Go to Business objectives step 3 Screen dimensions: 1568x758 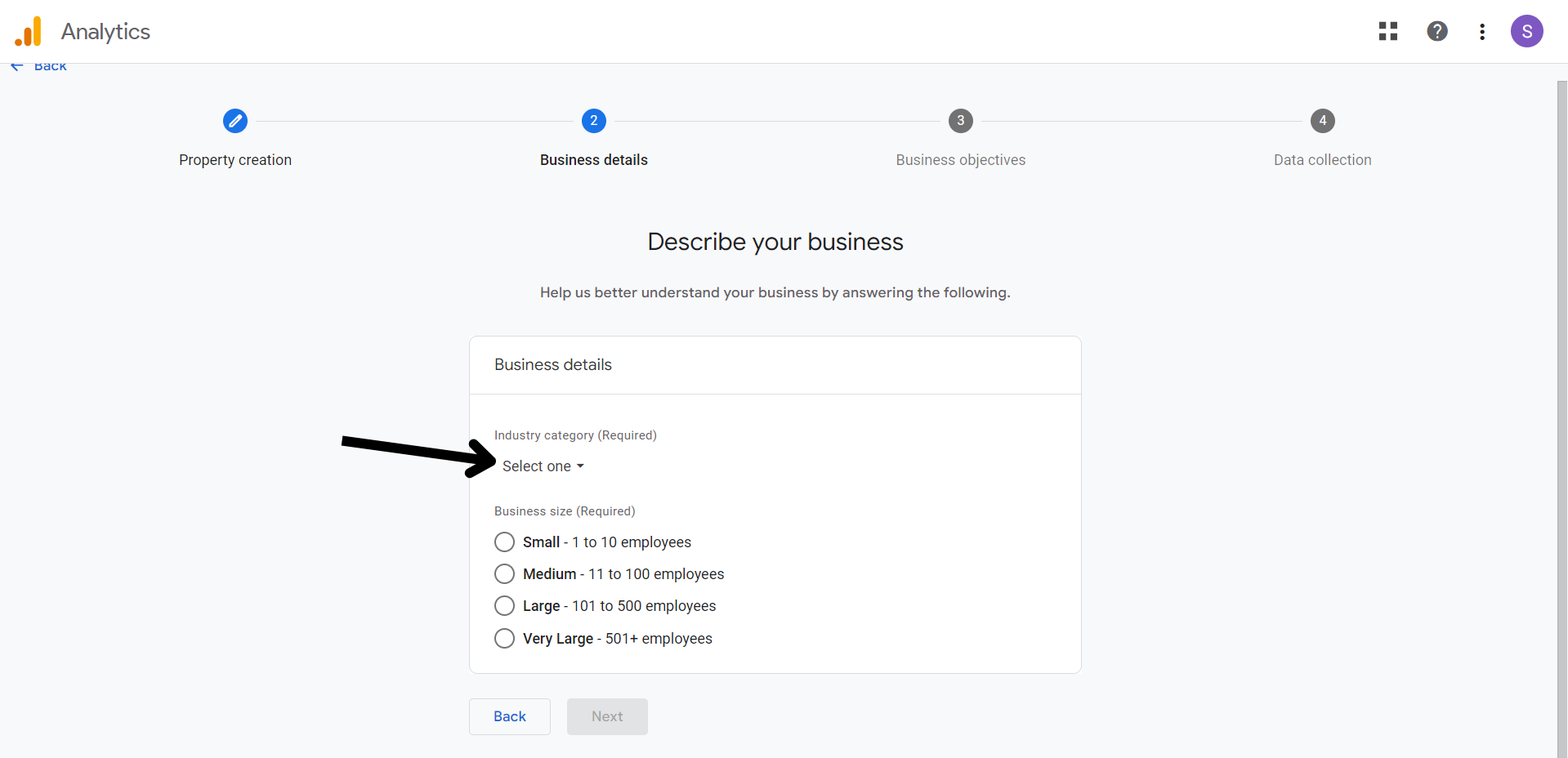tap(960, 121)
